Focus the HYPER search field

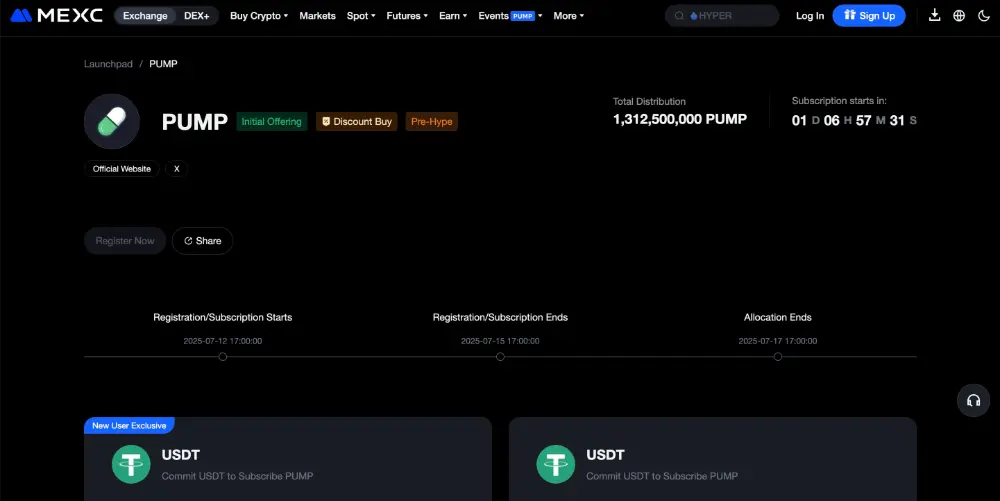(x=722, y=16)
